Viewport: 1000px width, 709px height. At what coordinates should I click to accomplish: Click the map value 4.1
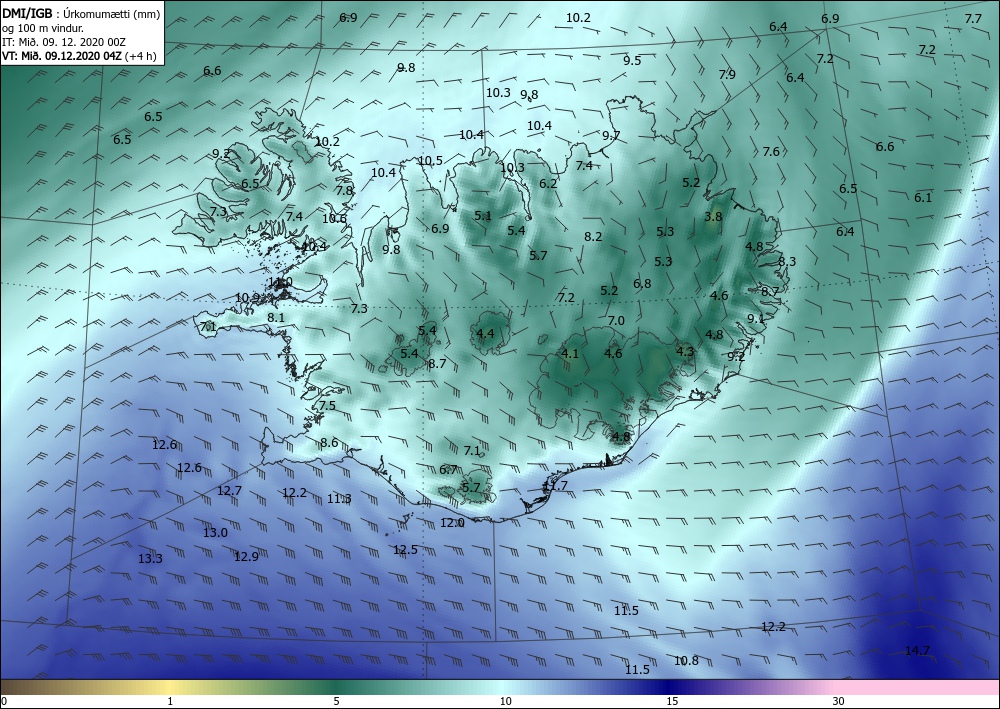click(570, 353)
